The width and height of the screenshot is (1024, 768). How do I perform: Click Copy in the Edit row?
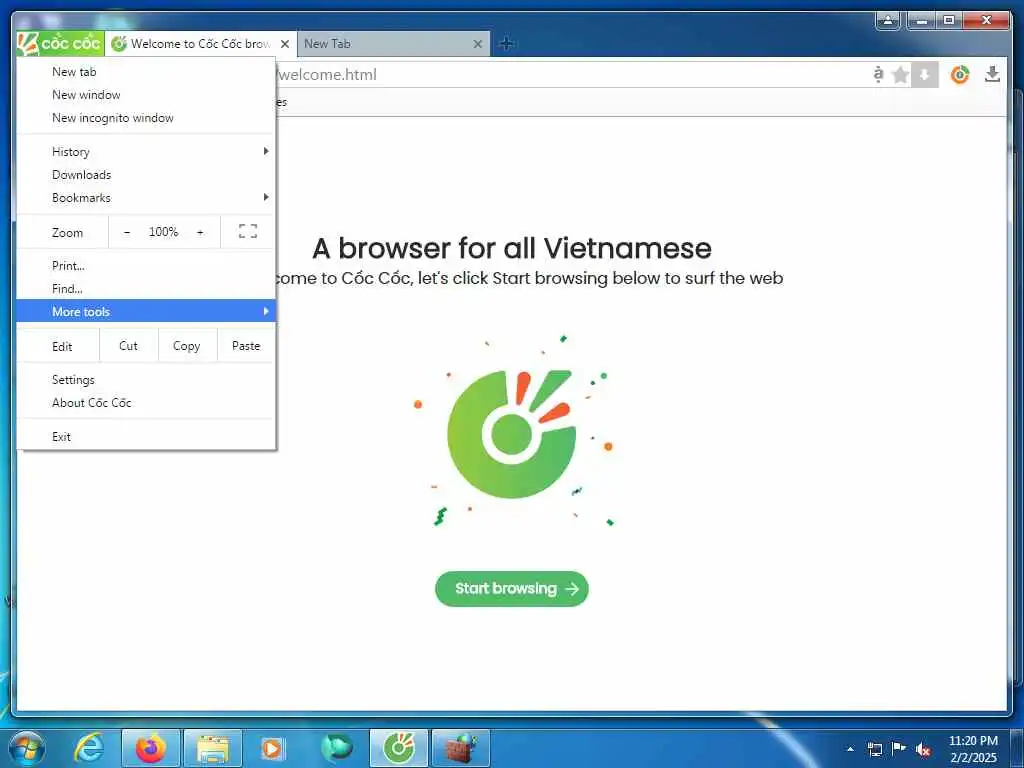[x=187, y=345]
